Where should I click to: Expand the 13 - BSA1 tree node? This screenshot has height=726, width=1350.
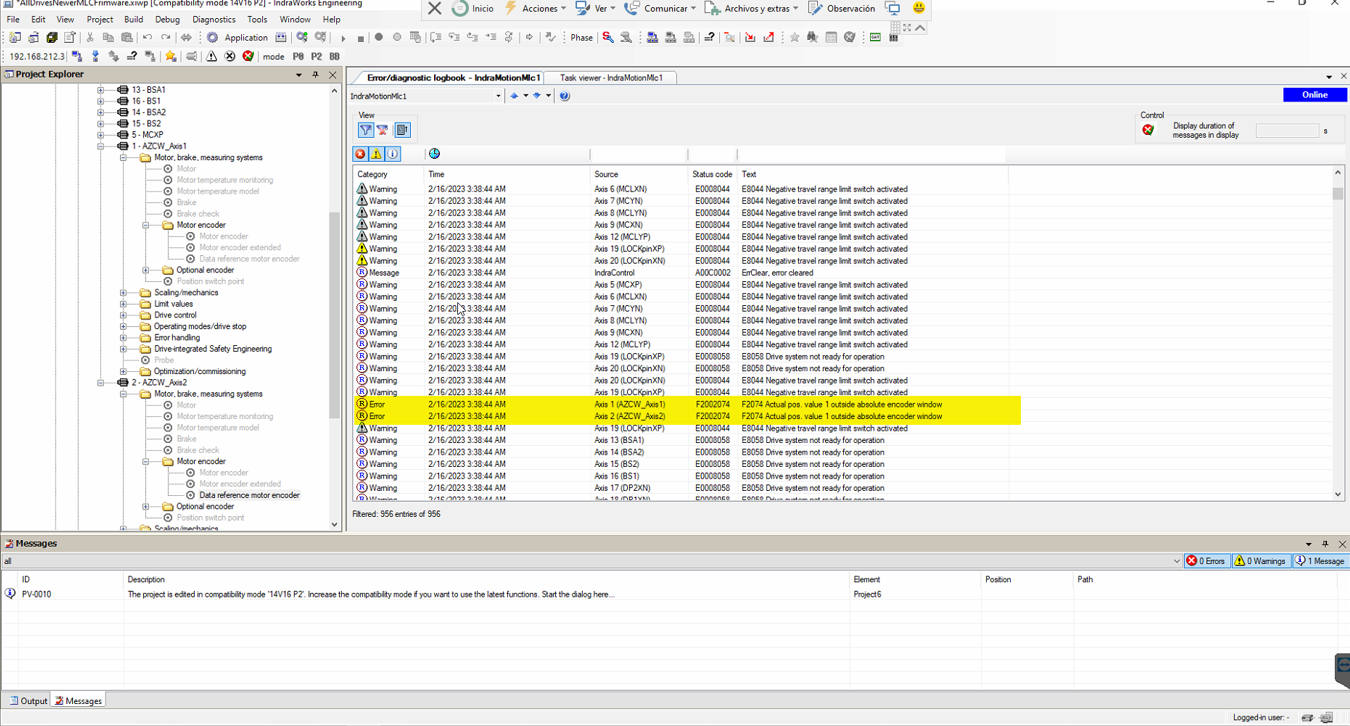(100, 90)
